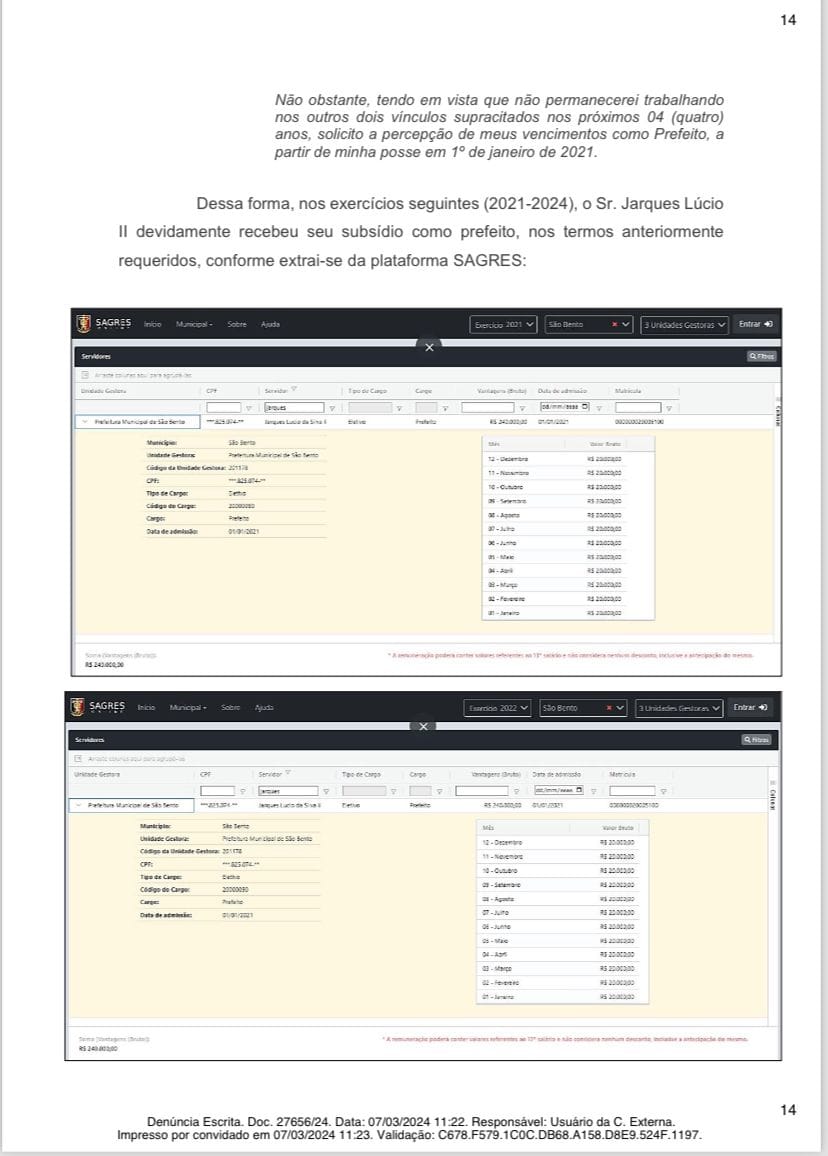Open Municipal menu in 2021 navbar
This screenshot has width=828, height=1156.
click(194, 324)
